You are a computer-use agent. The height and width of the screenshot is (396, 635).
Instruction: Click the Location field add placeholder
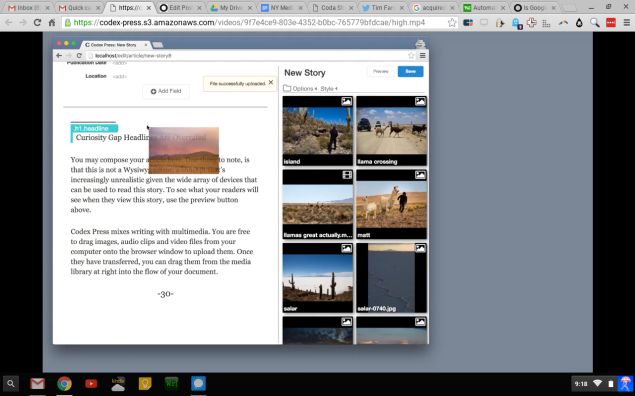tap(119, 76)
